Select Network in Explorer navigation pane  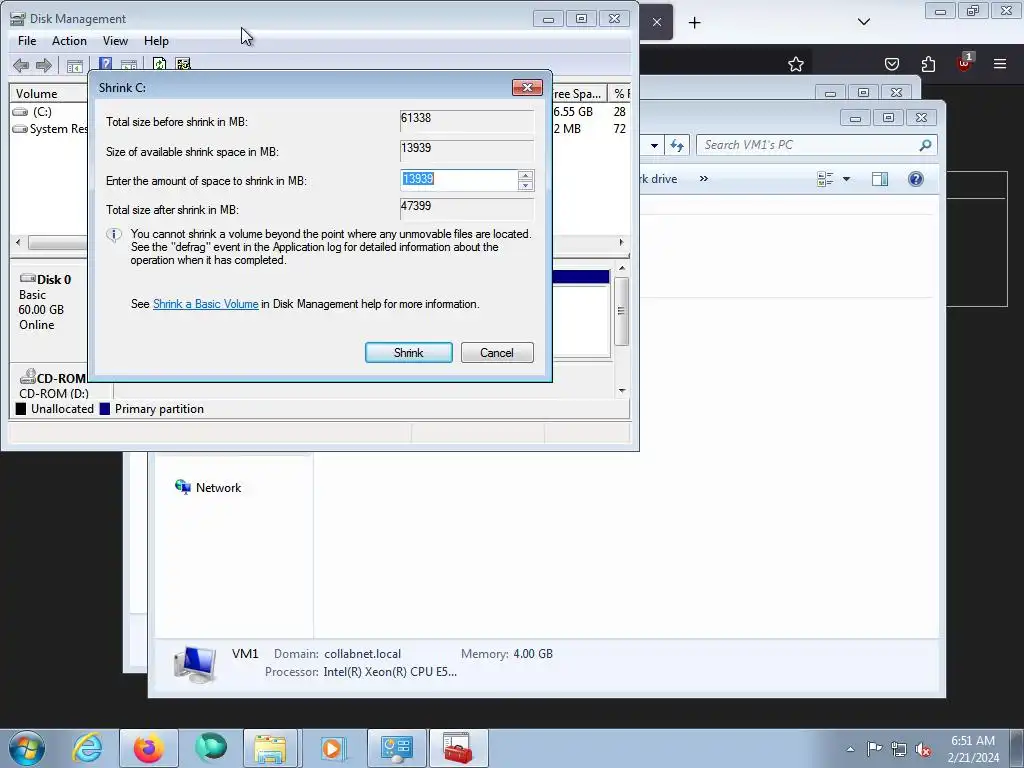(218, 488)
